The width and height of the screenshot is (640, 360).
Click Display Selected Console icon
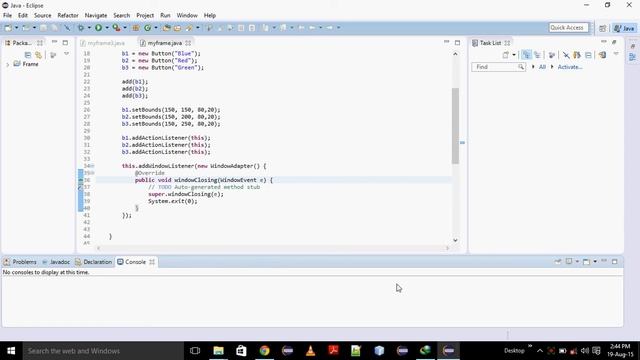point(569,262)
